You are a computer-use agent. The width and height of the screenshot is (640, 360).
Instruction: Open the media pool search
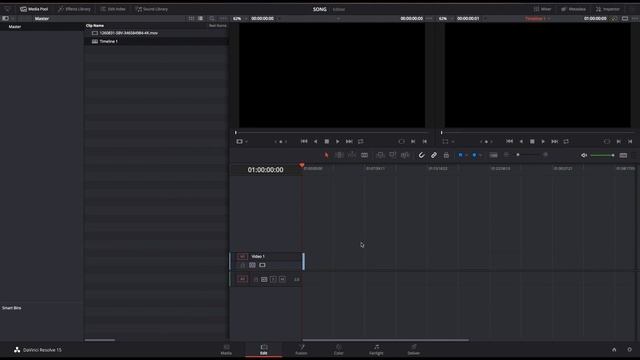tap(211, 18)
